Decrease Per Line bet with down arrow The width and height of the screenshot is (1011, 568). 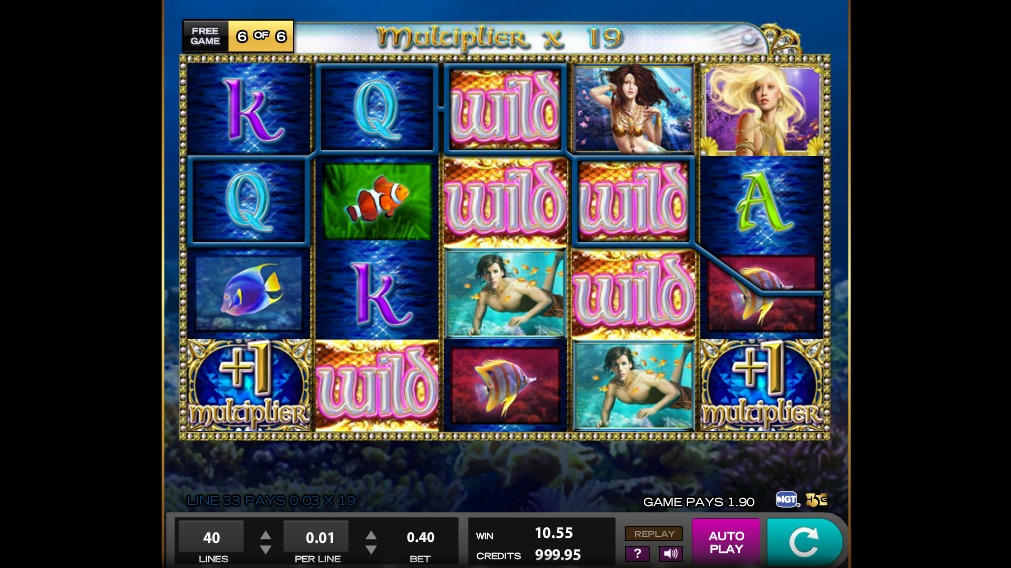point(371,550)
